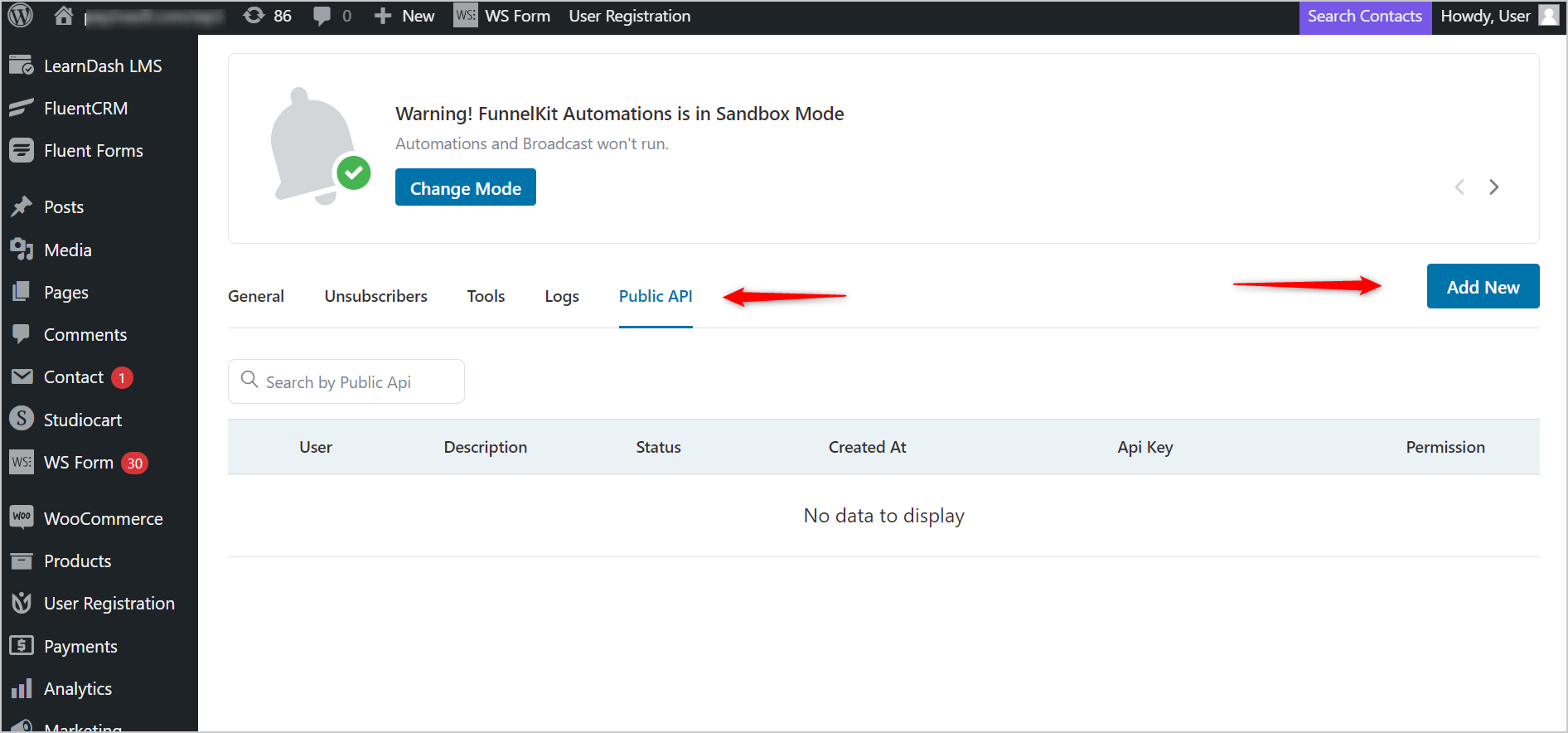Viewport: 1568px width, 733px height.
Task: Click the Change Mode button
Action: 466,187
